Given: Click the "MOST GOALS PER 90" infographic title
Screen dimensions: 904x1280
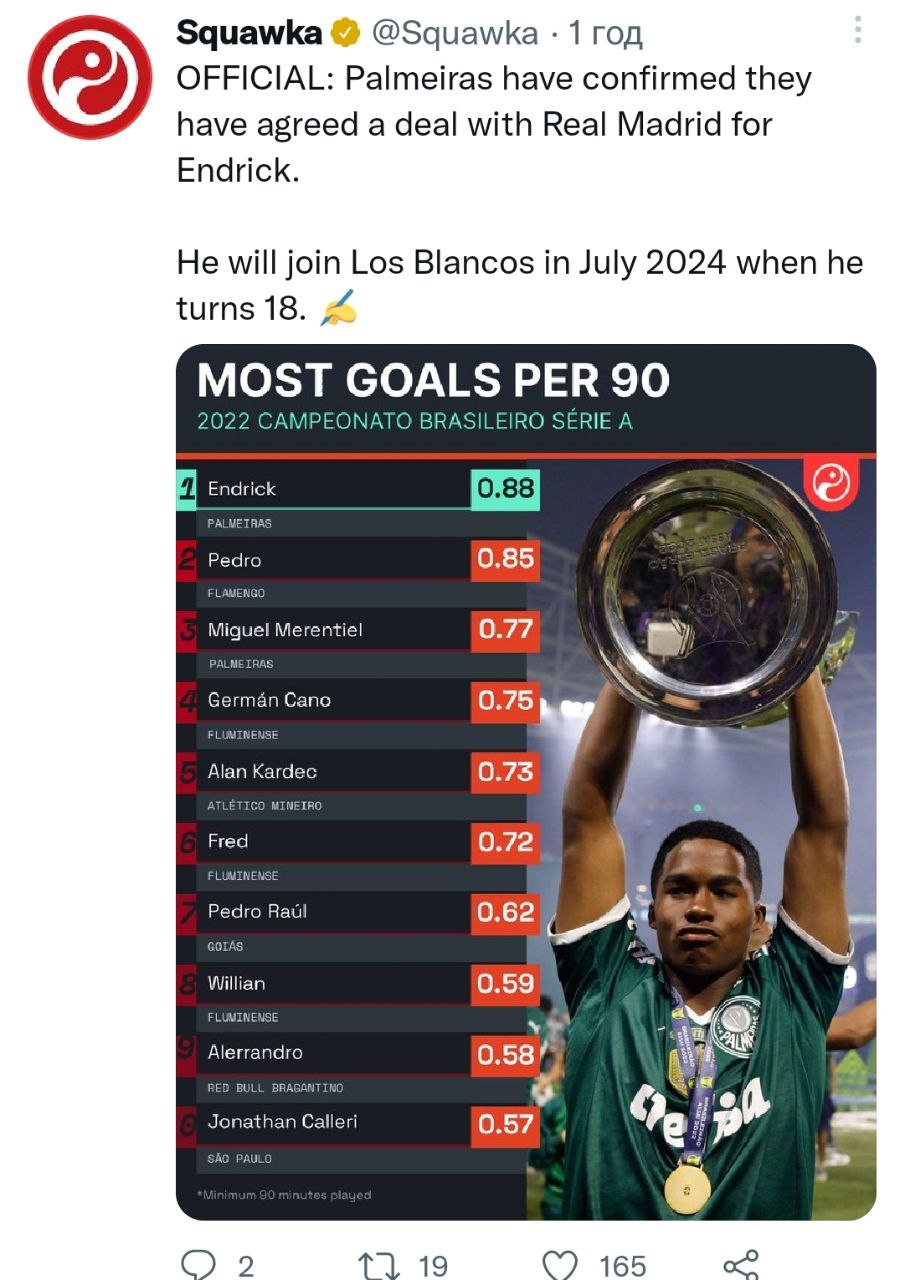Looking at the screenshot, I should click(x=433, y=381).
